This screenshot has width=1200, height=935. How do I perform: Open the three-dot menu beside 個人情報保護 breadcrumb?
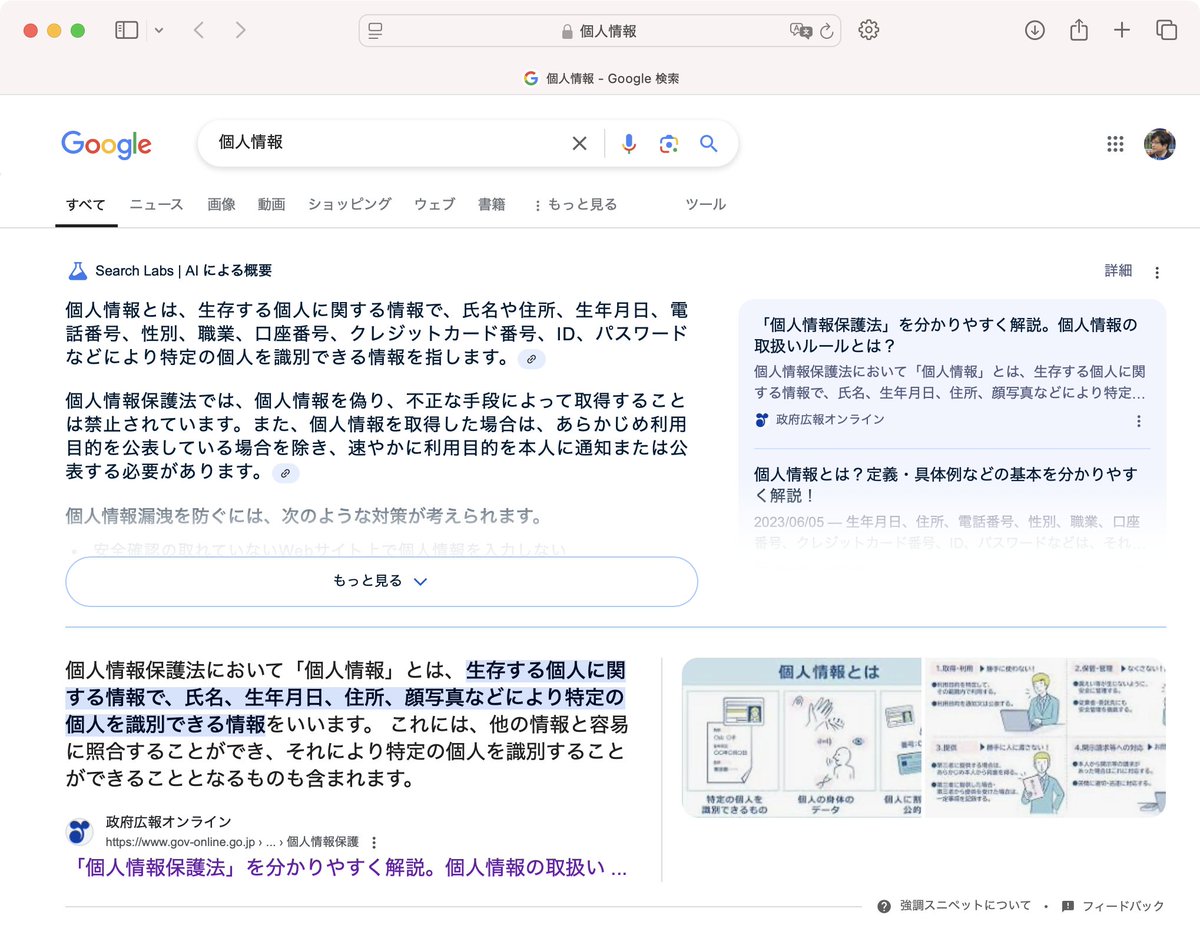tap(374, 842)
